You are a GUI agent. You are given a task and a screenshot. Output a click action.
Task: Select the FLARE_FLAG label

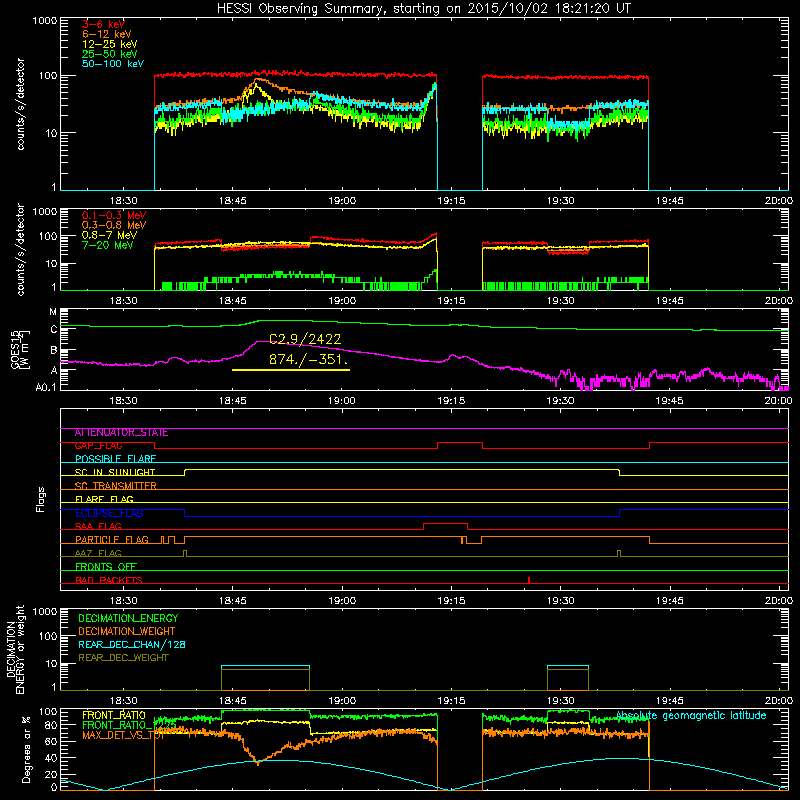(x=104, y=499)
